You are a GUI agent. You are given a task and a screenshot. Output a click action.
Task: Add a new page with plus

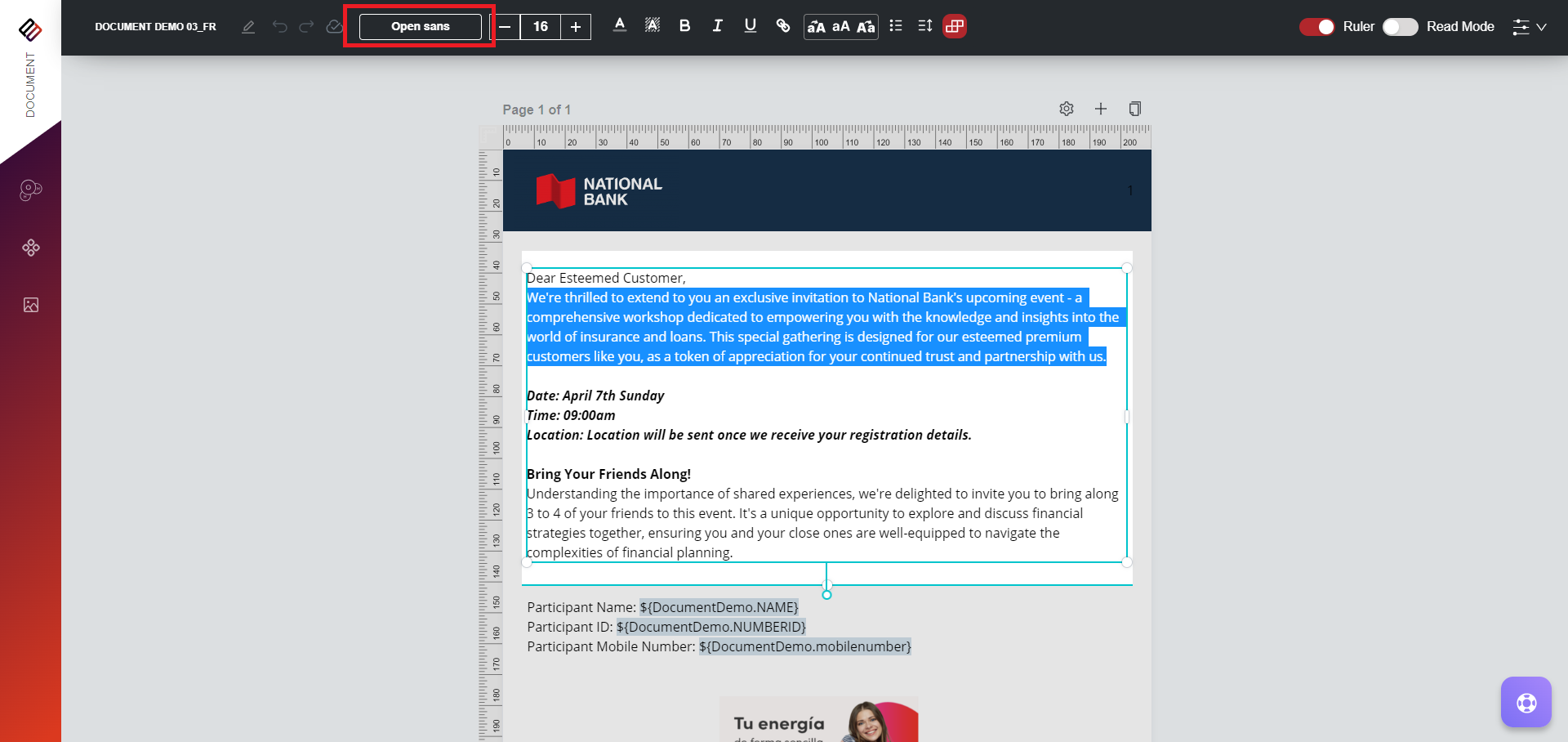(x=1100, y=109)
